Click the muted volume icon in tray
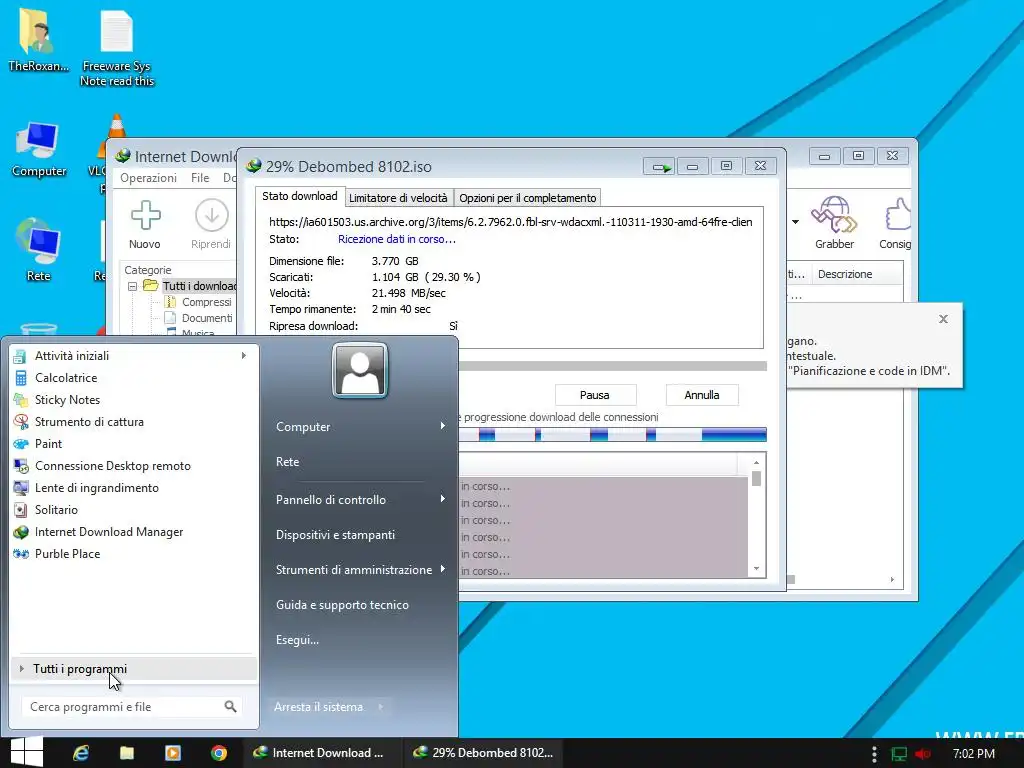The width and height of the screenshot is (1024, 768). 923,754
